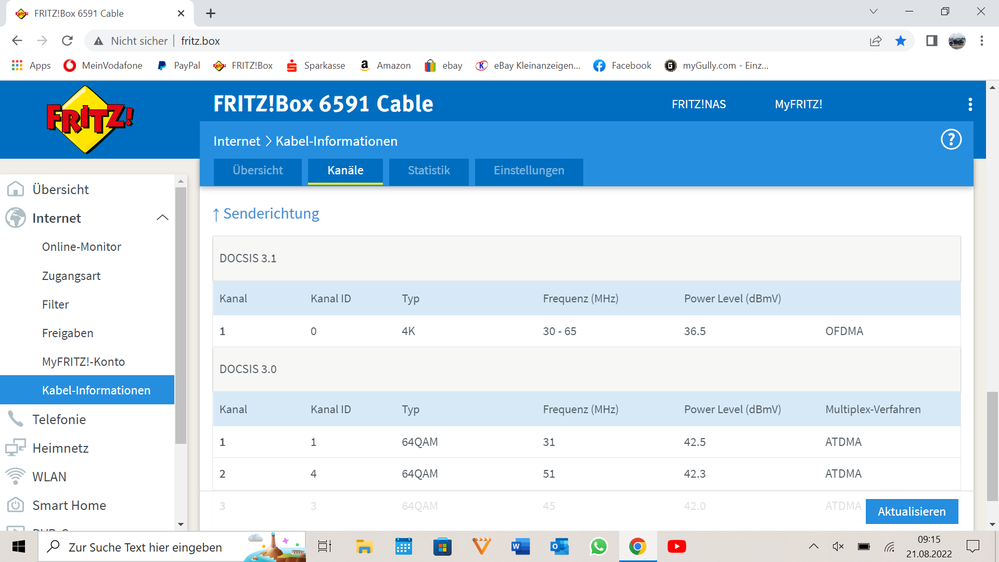
Task: Open the Chrome side panel icon
Action: click(931, 41)
